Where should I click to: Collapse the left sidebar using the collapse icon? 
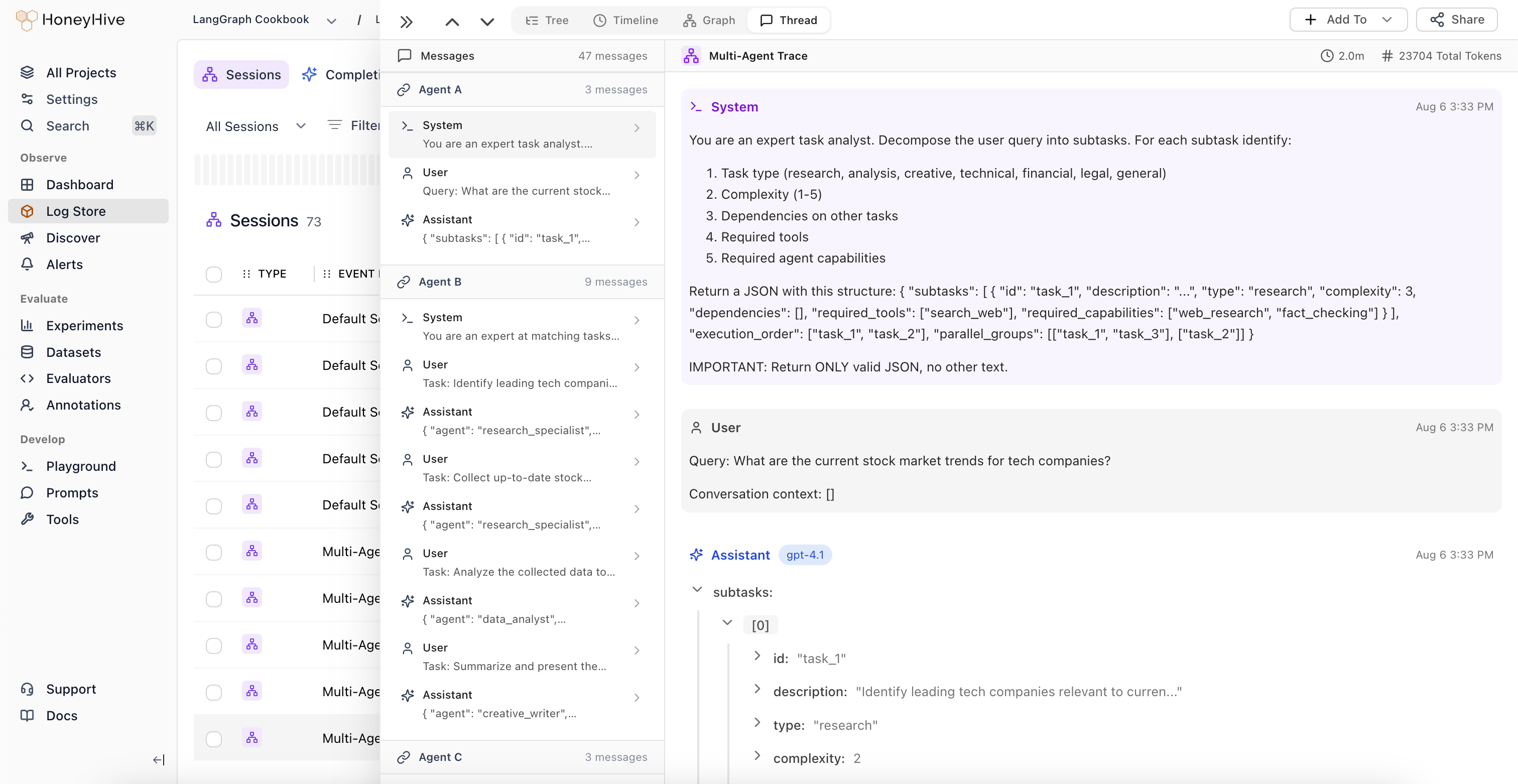pyautogui.click(x=159, y=759)
